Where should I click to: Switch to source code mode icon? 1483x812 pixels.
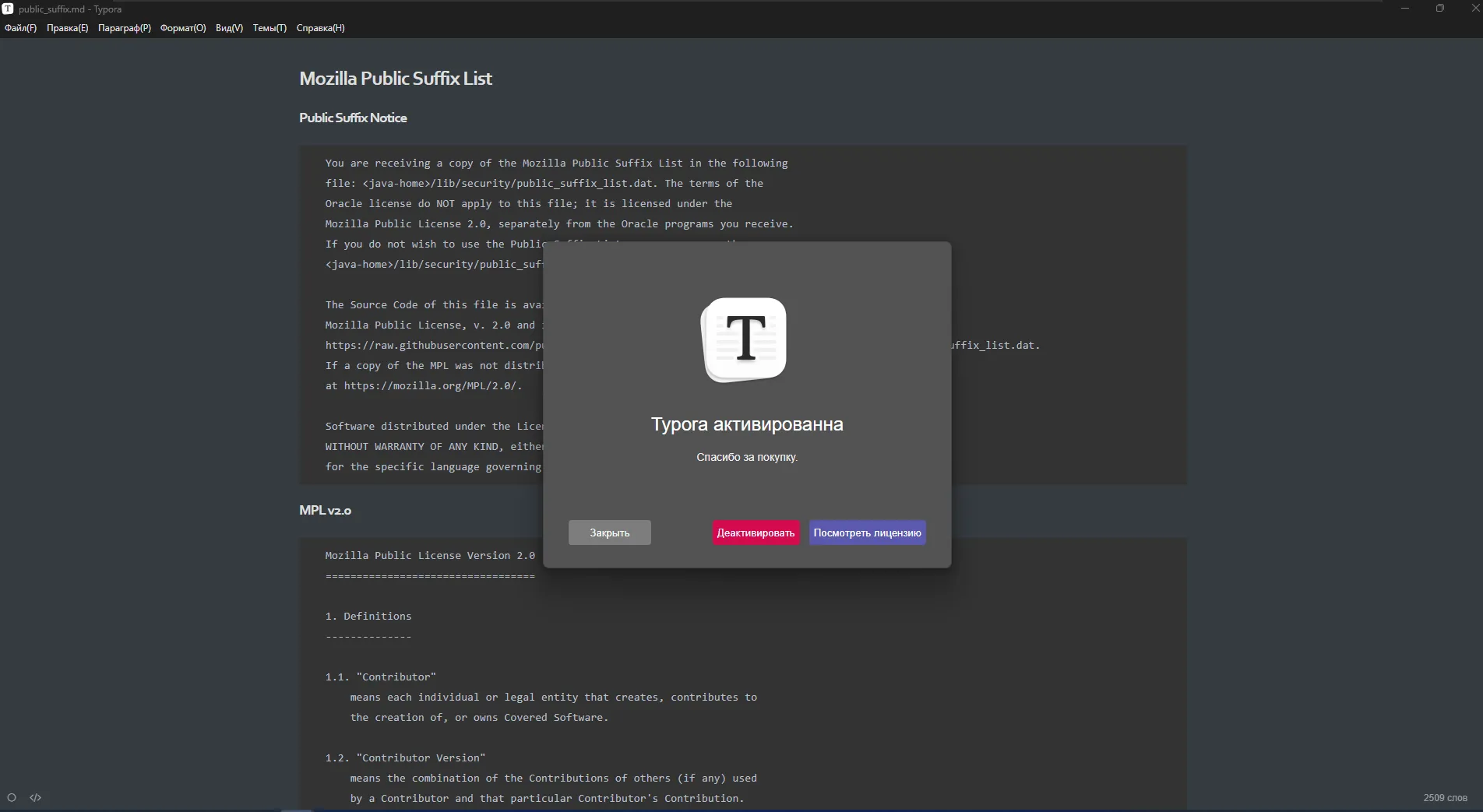click(x=35, y=797)
